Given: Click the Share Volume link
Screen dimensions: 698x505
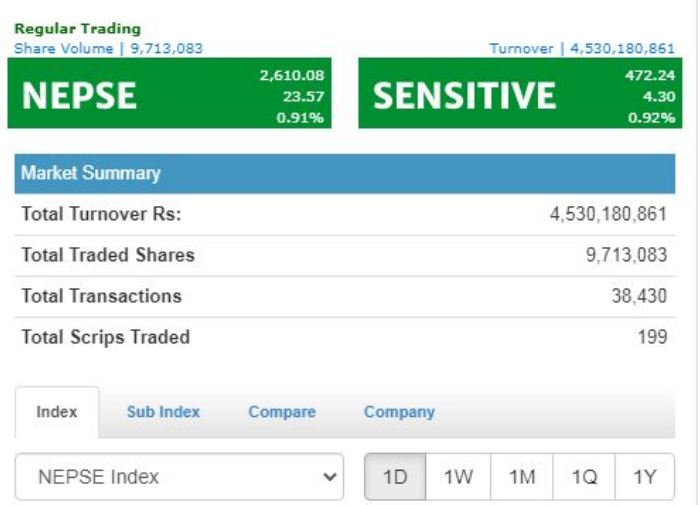Looking at the screenshot, I should (109, 48).
